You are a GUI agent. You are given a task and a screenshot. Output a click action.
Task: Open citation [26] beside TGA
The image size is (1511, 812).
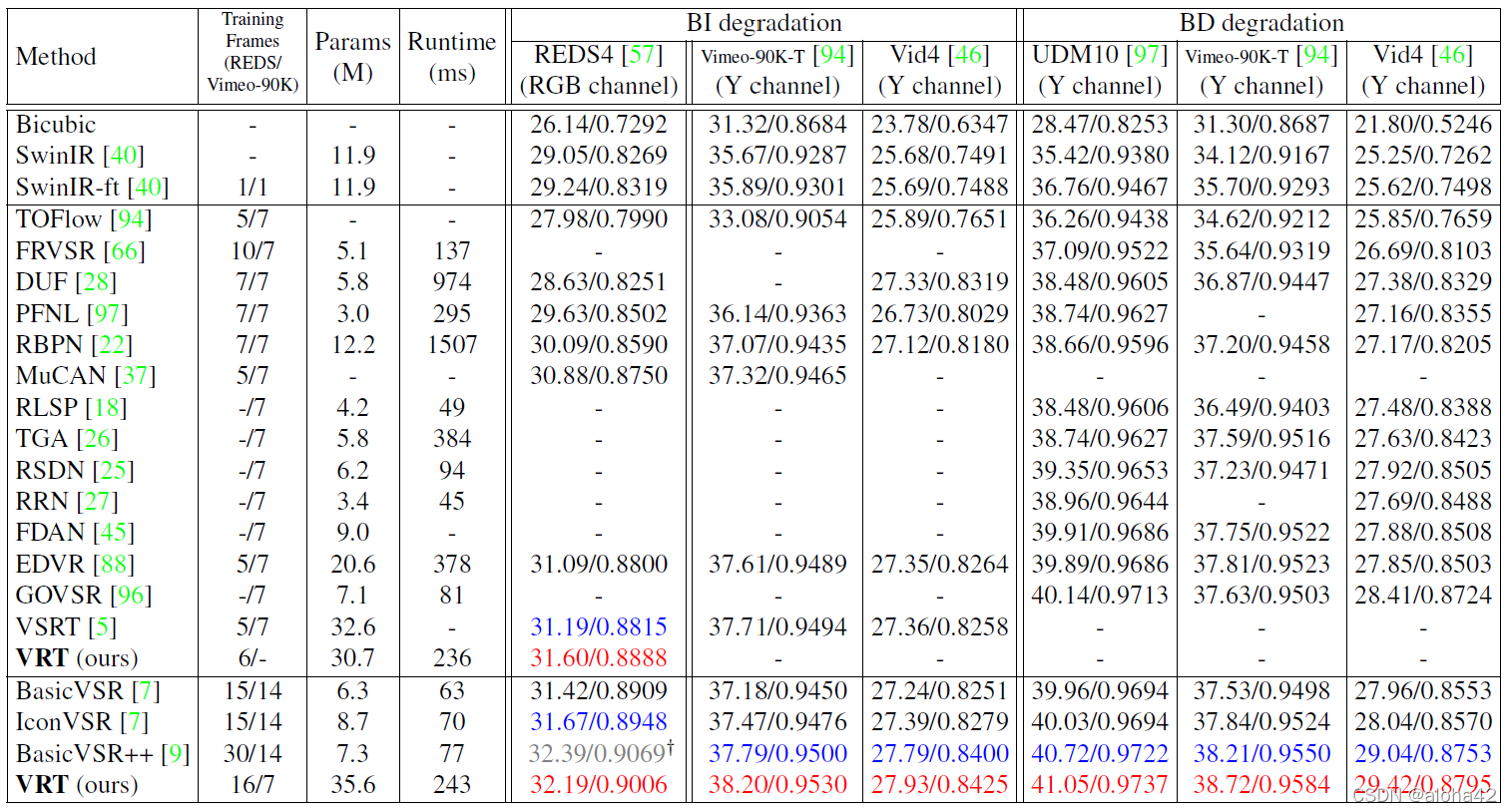pyautogui.click(x=98, y=439)
